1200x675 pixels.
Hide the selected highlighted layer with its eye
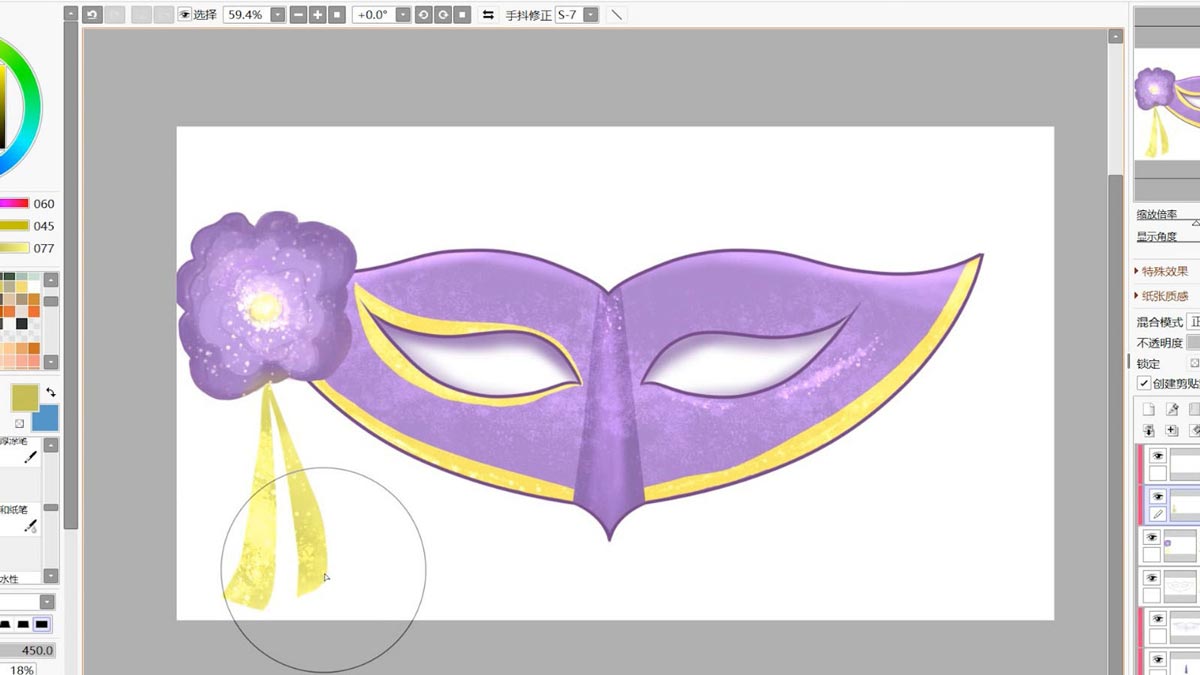pos(1158,496)
